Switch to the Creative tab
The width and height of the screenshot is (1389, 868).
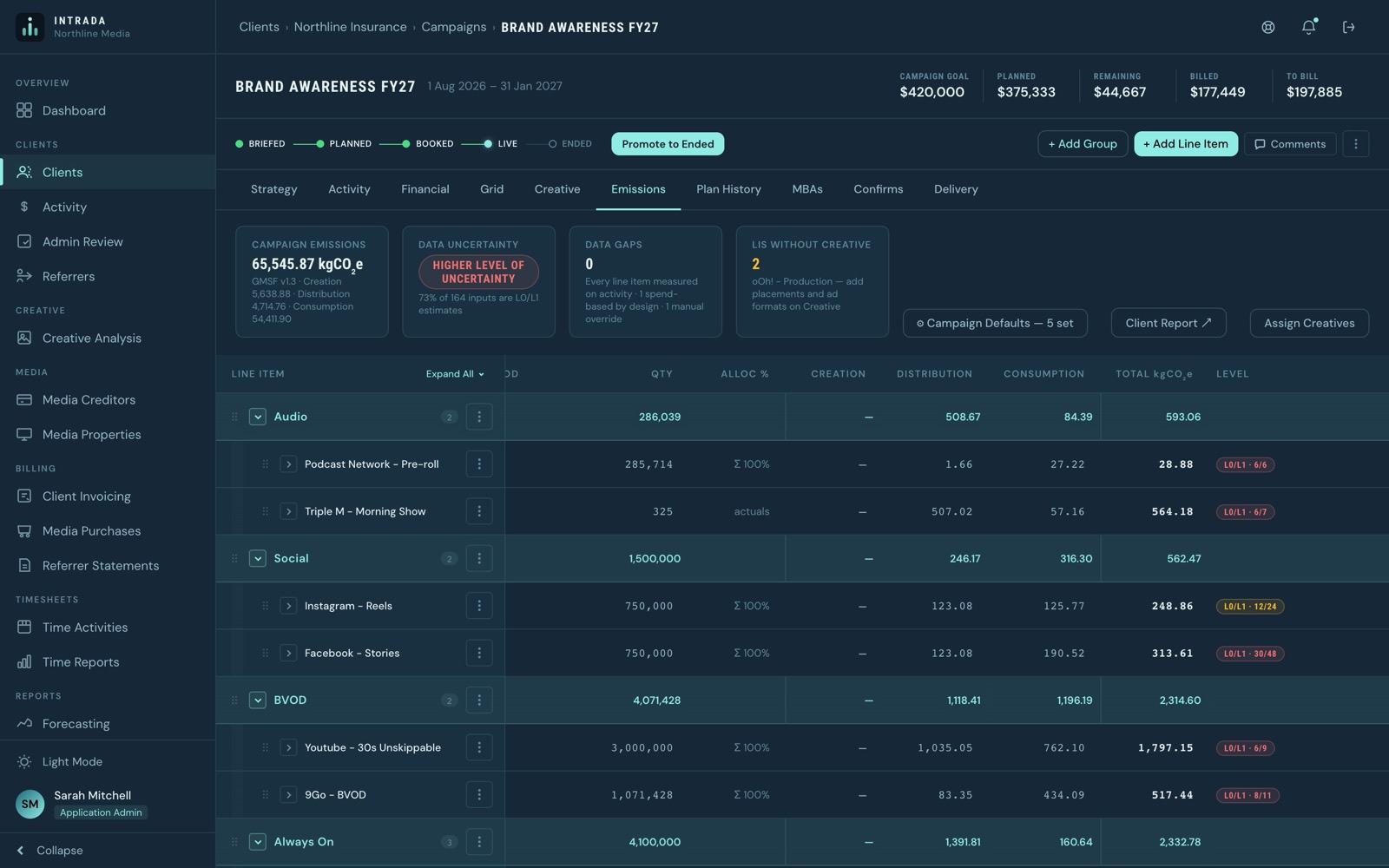coord(557,189)
